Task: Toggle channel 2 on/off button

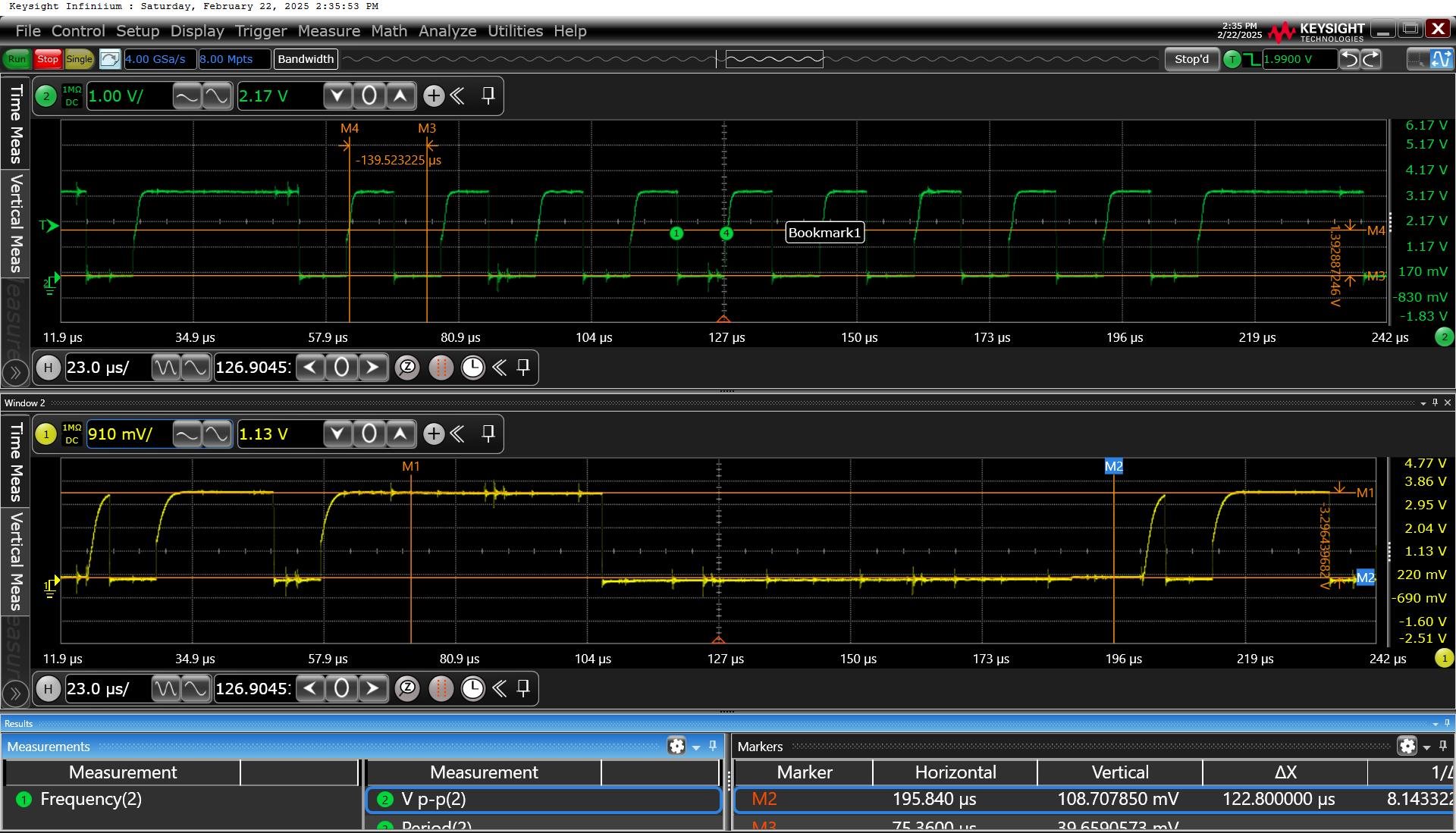Action: 46,96
